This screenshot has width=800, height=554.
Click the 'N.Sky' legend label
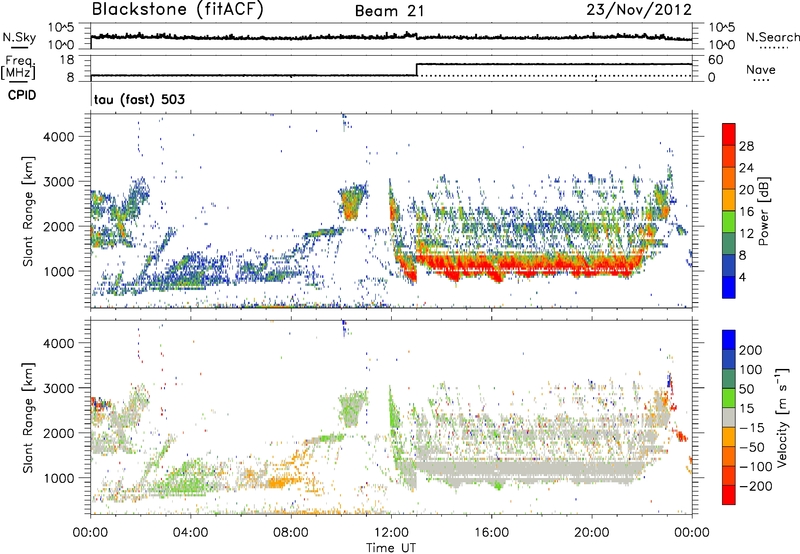pyautogui.click(x=19, y=37)
